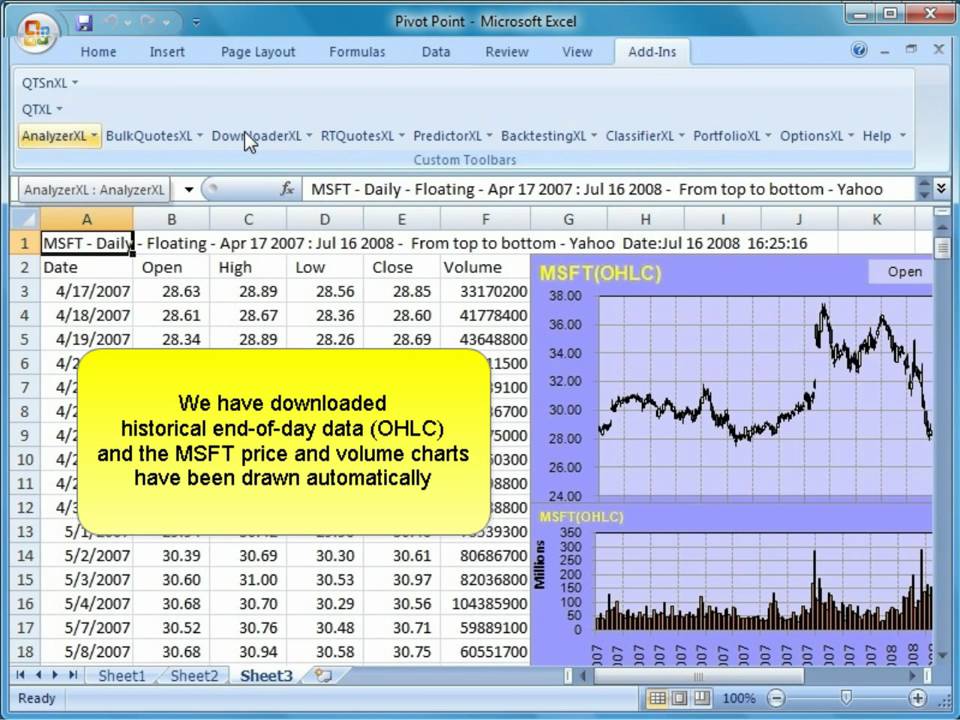The image size is (960, 720).
Task: Restore the workbook window inside ribbon
Action: 911,50
